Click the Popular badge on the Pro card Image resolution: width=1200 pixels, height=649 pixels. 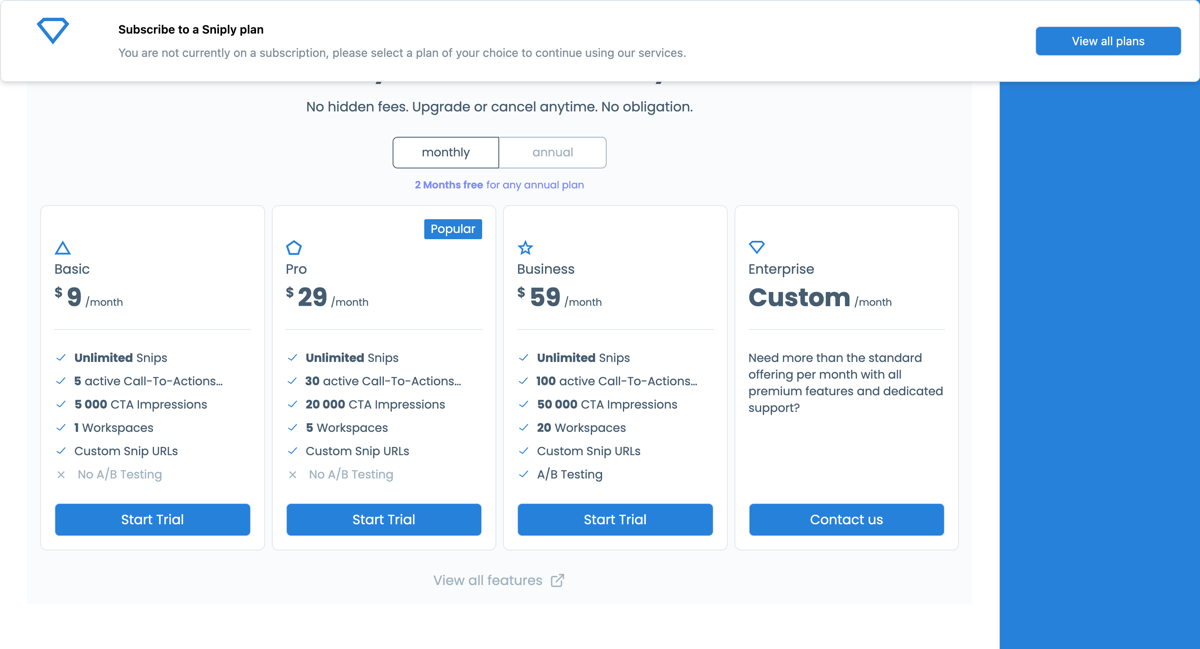click(453, 229)
